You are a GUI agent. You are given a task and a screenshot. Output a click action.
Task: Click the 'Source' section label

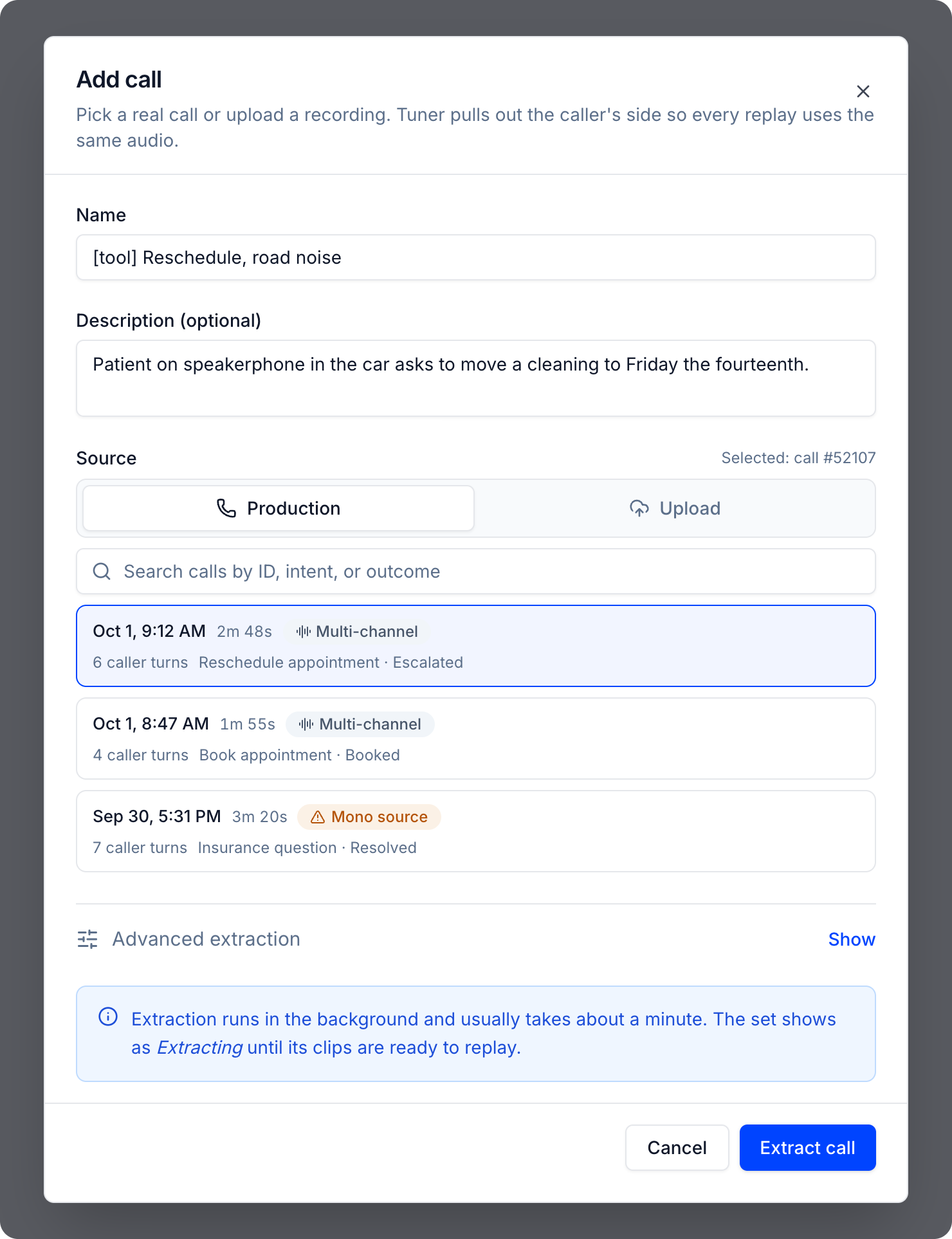[x=106, y=458]
